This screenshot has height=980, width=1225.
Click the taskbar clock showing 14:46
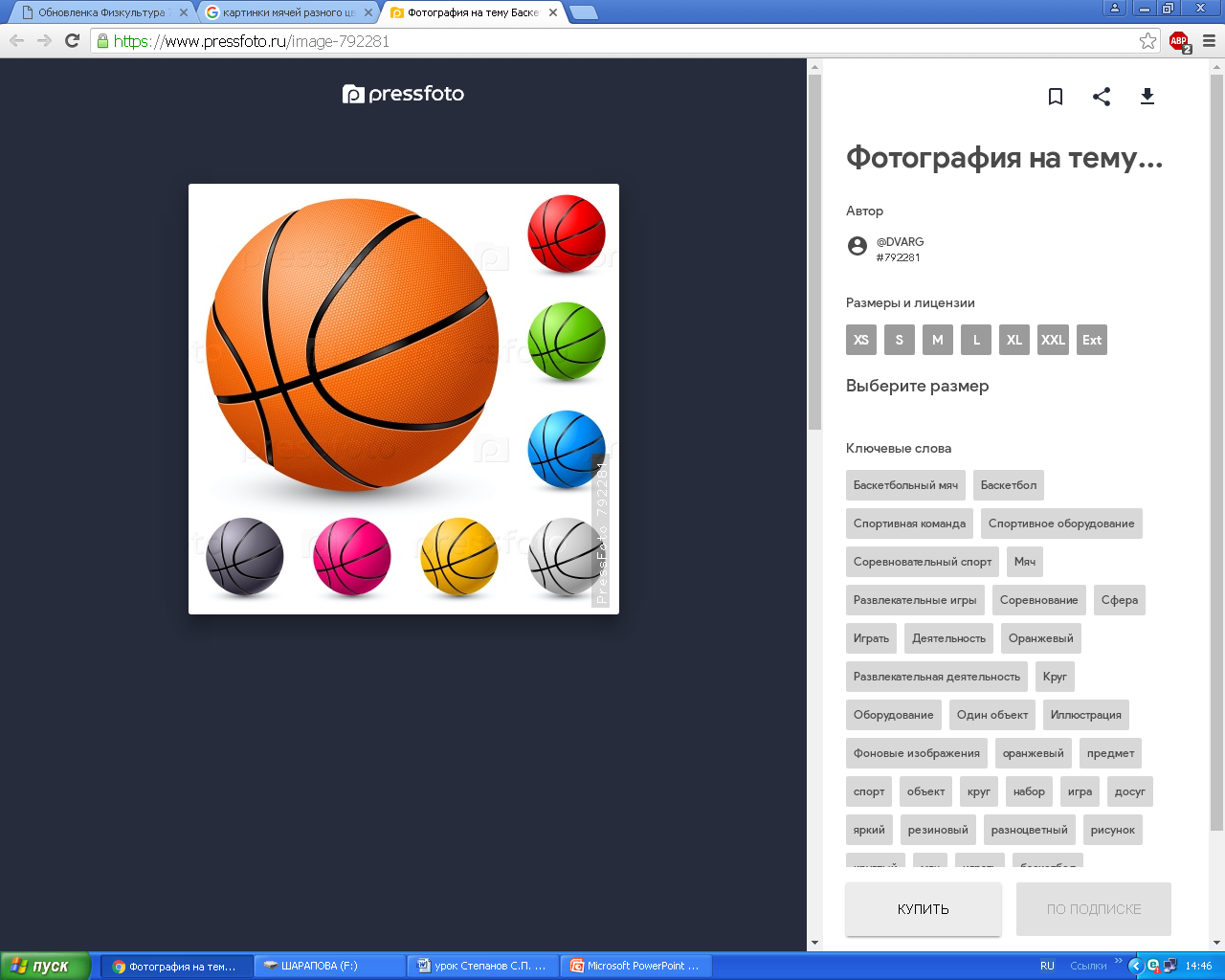(x=1198, y=966)
